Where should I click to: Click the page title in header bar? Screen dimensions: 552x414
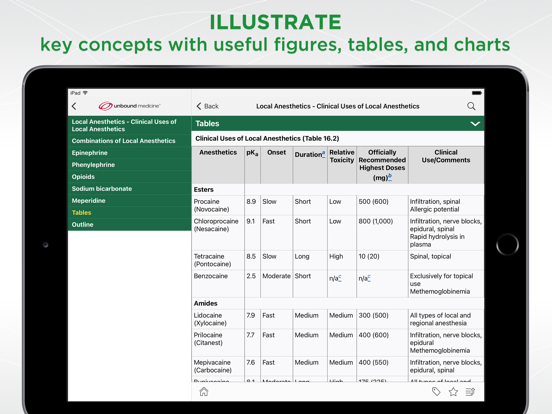[338, 106]
